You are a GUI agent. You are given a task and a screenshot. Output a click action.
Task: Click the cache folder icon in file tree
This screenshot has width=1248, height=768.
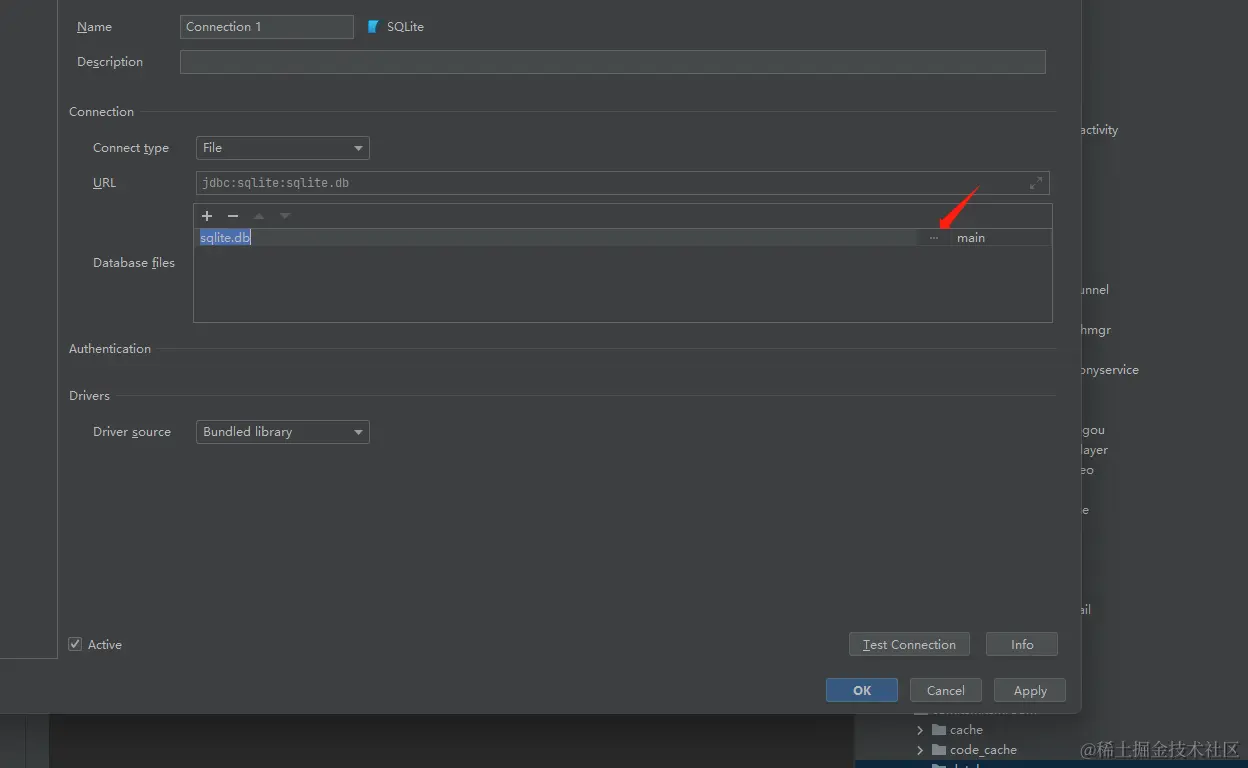[939, 730]
